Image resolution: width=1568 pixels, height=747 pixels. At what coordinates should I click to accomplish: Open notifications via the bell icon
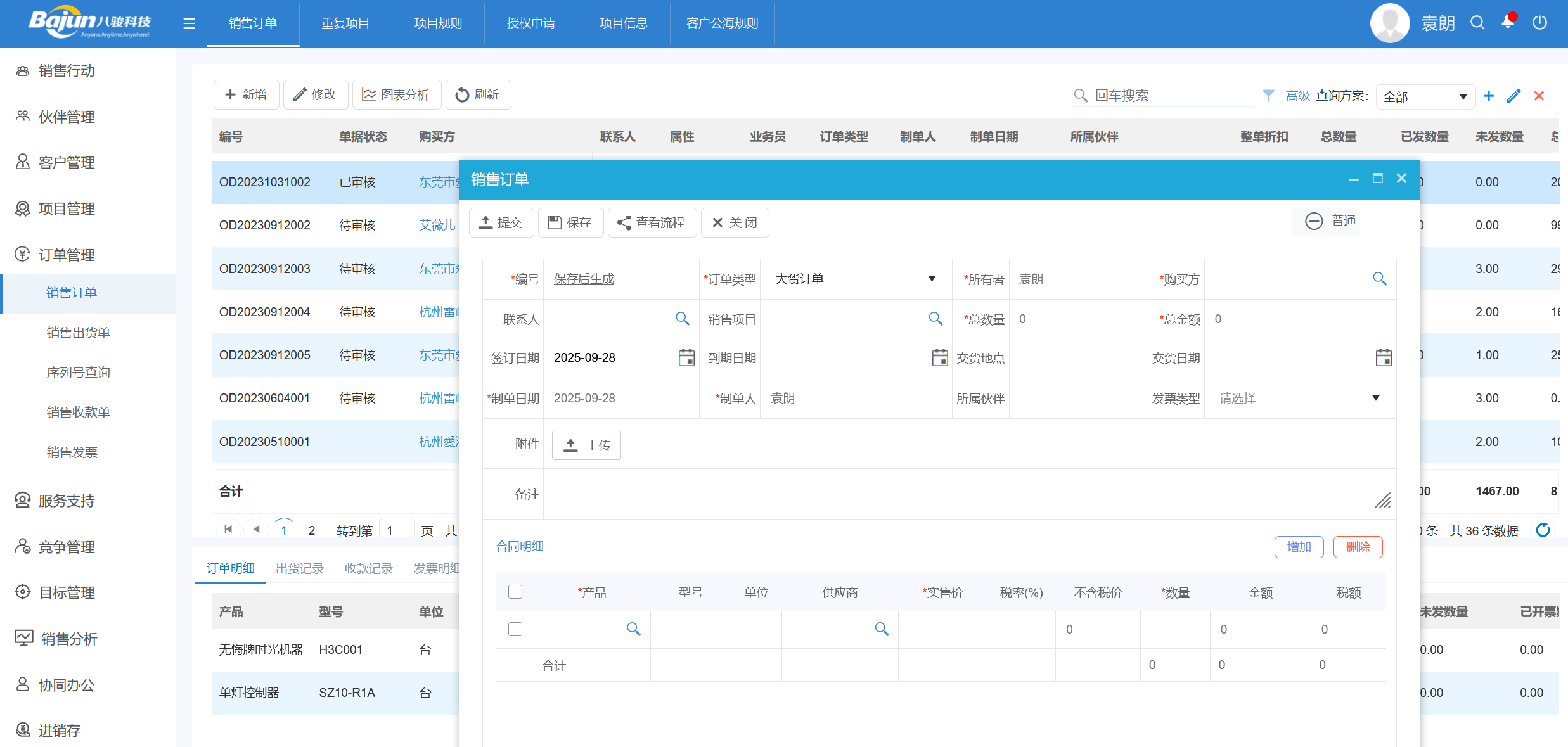pyautogui.click(x=1508, y=23)
